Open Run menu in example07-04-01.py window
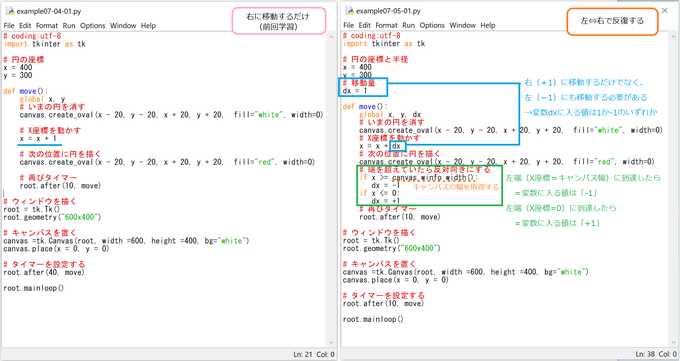The width and height of the screenshot is (680, 361). 69,26
